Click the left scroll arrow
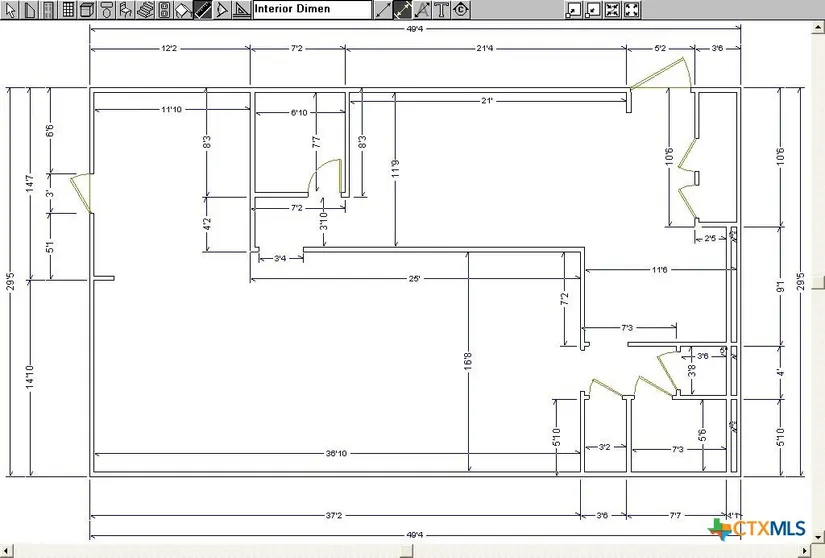This screenshot has width=825, height=558. 5,551
